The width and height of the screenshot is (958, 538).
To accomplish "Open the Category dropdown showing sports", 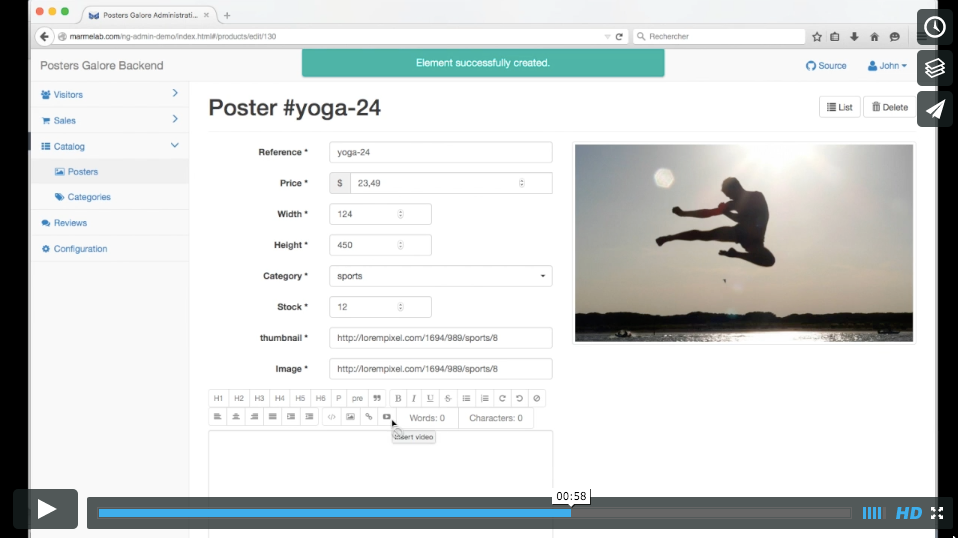I will (x=441, y=276).
